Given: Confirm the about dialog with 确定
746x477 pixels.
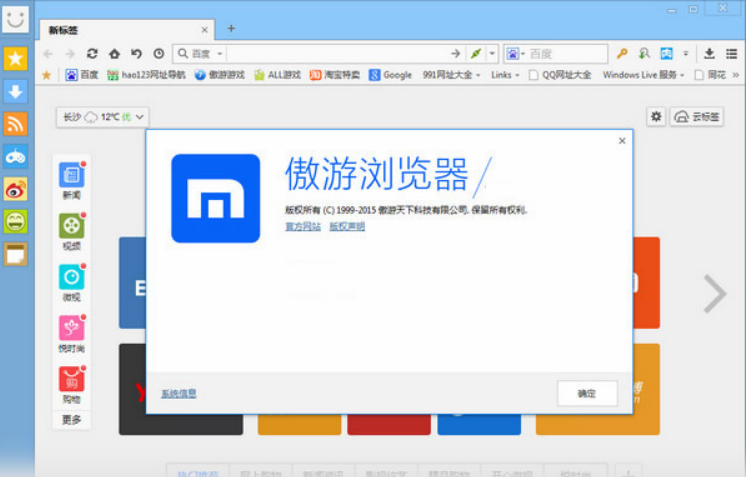Looking at the screenshot, I should click(587, 393).
